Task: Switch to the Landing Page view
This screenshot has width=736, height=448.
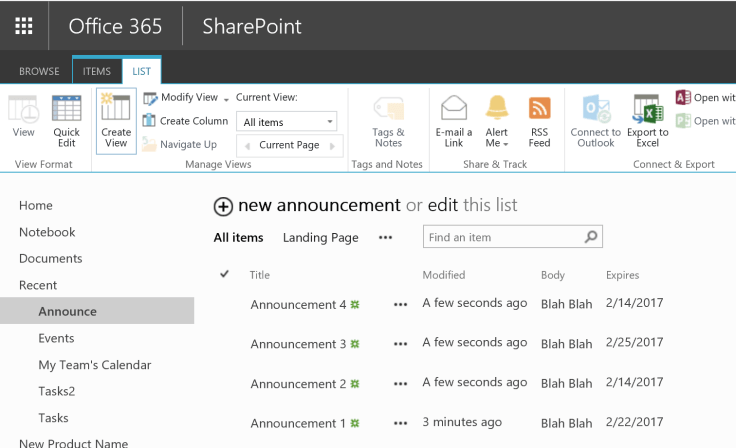Action: tap(321, 238)
